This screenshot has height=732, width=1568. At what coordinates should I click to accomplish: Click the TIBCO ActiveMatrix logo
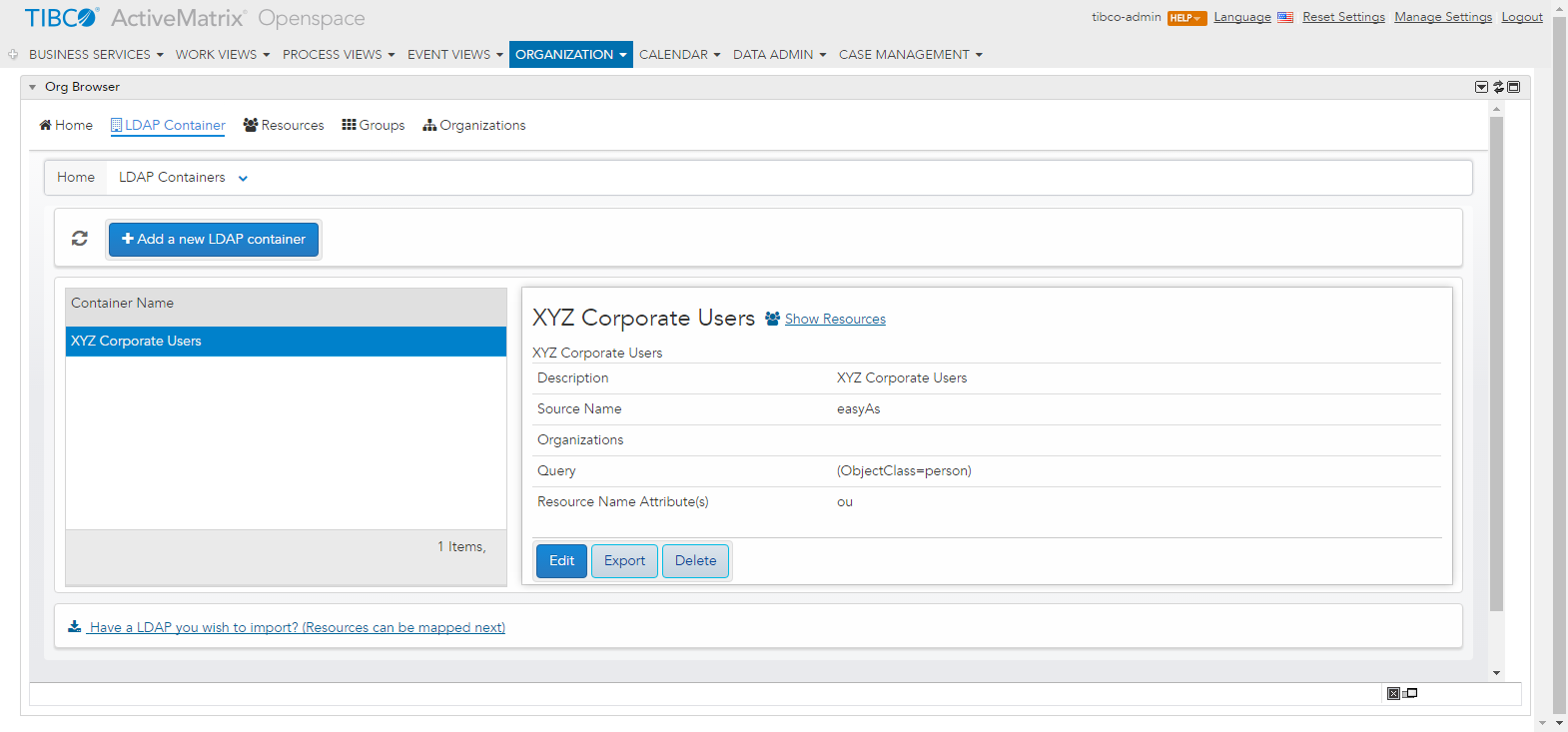tap(195, 18)
